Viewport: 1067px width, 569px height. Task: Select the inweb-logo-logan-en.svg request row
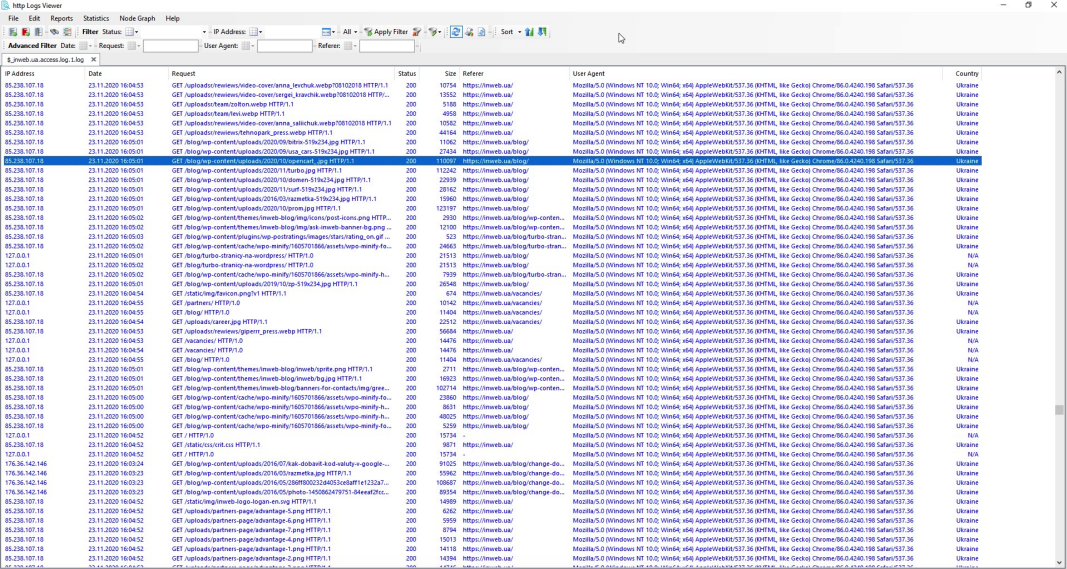(x=491, y=502)
